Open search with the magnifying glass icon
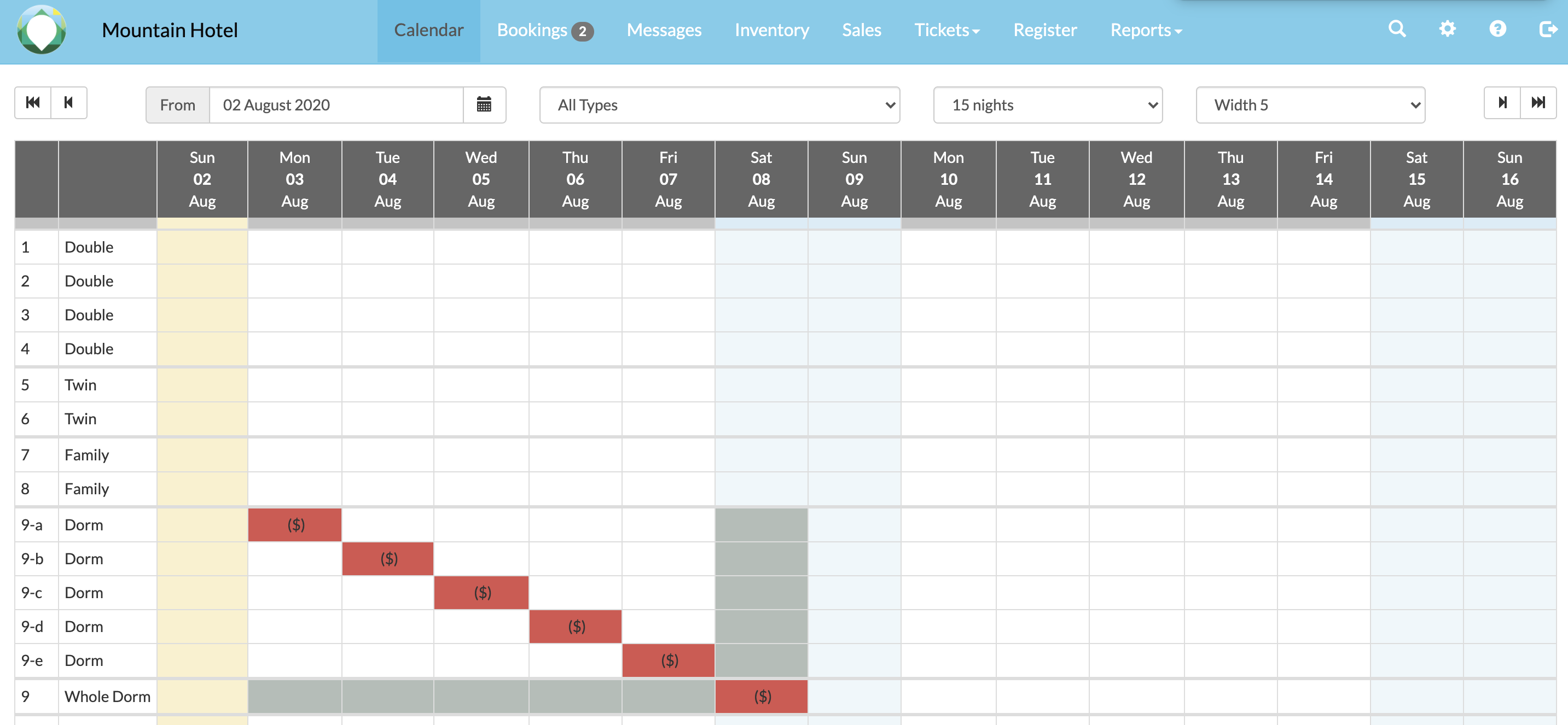Image resolution: width=1568 pixels, height=725 pixels. [1397, 29]
